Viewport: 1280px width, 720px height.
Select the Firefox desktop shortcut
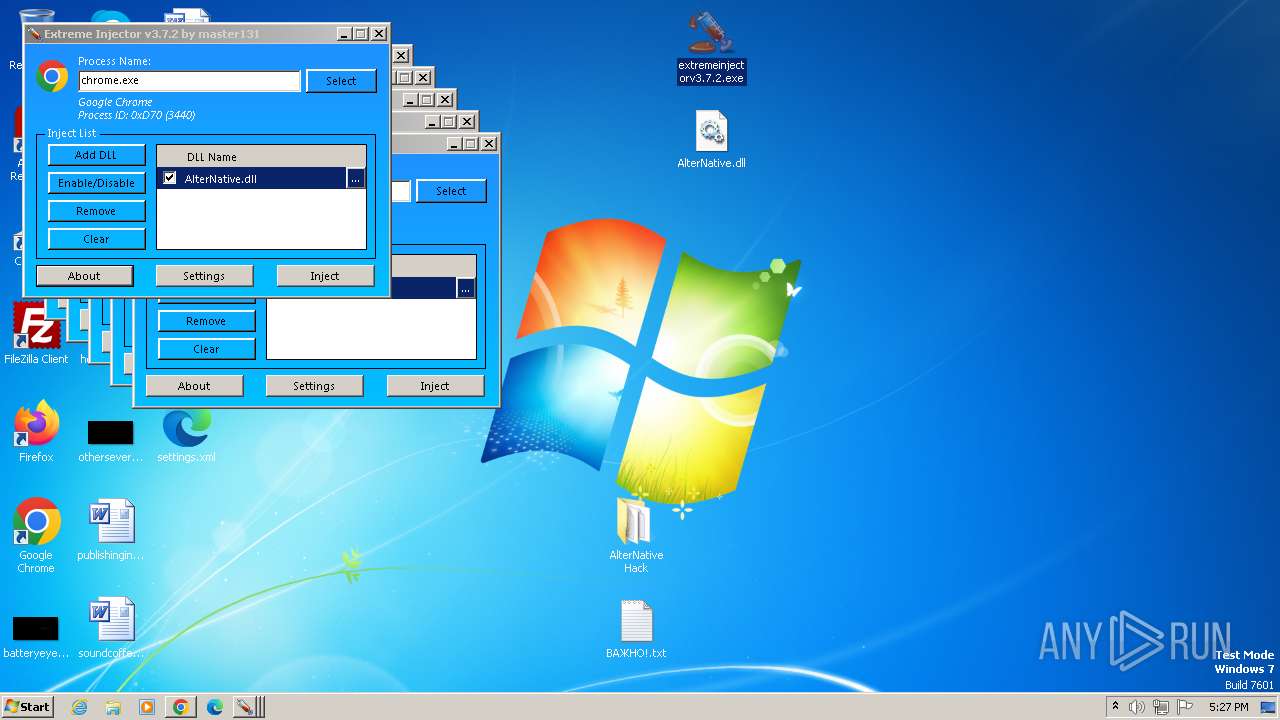point(36,432)
